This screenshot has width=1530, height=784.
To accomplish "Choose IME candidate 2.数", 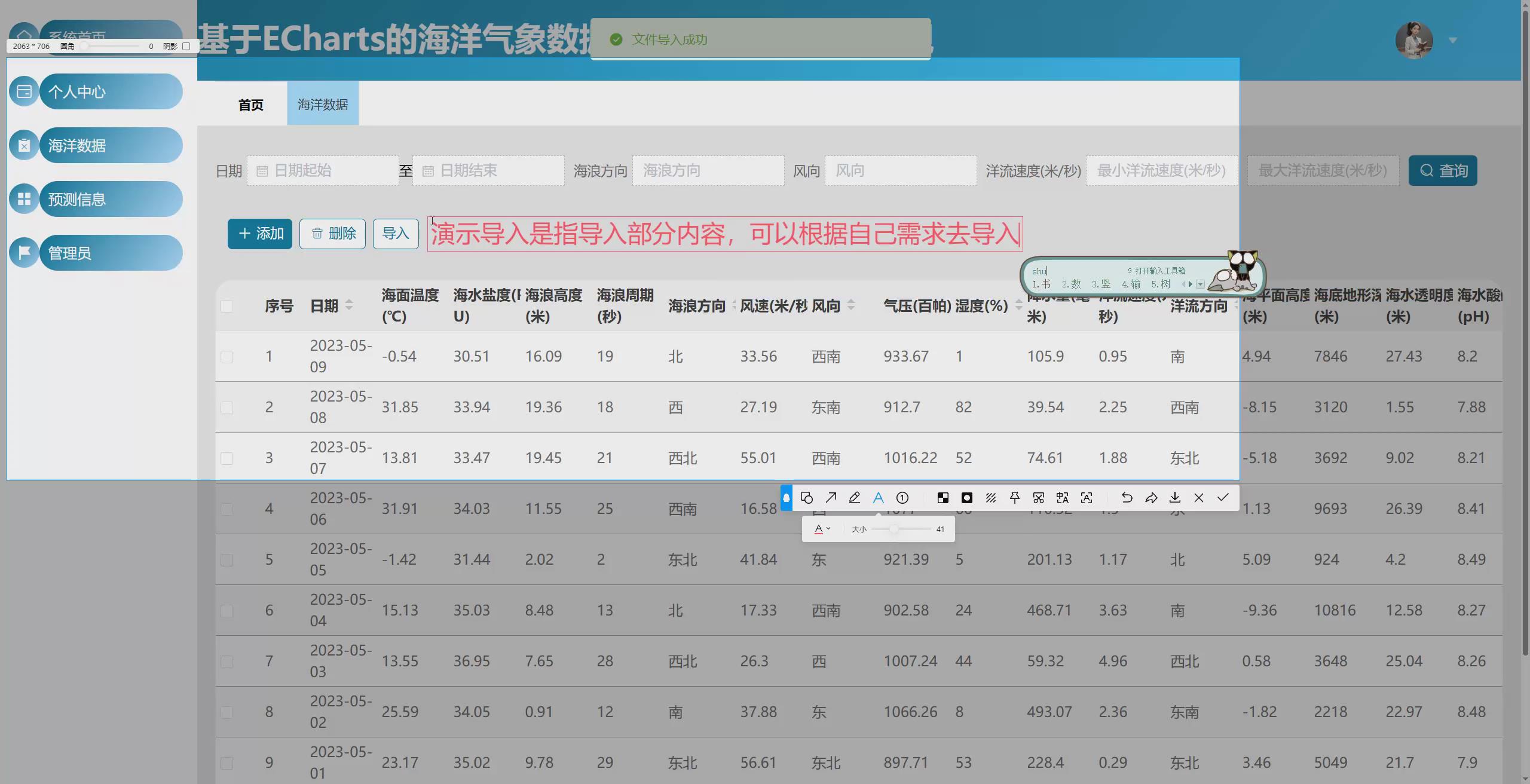I will coord(1071,284).
